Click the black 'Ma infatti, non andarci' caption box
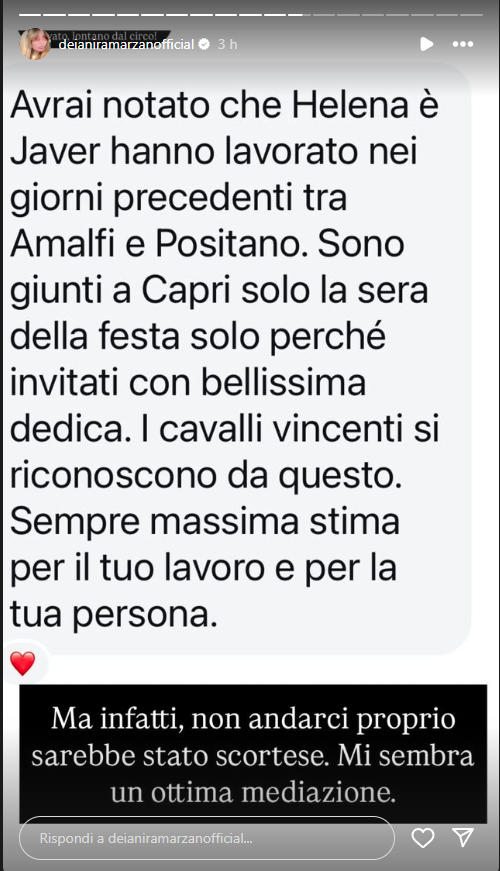 [x=253, y=754]
